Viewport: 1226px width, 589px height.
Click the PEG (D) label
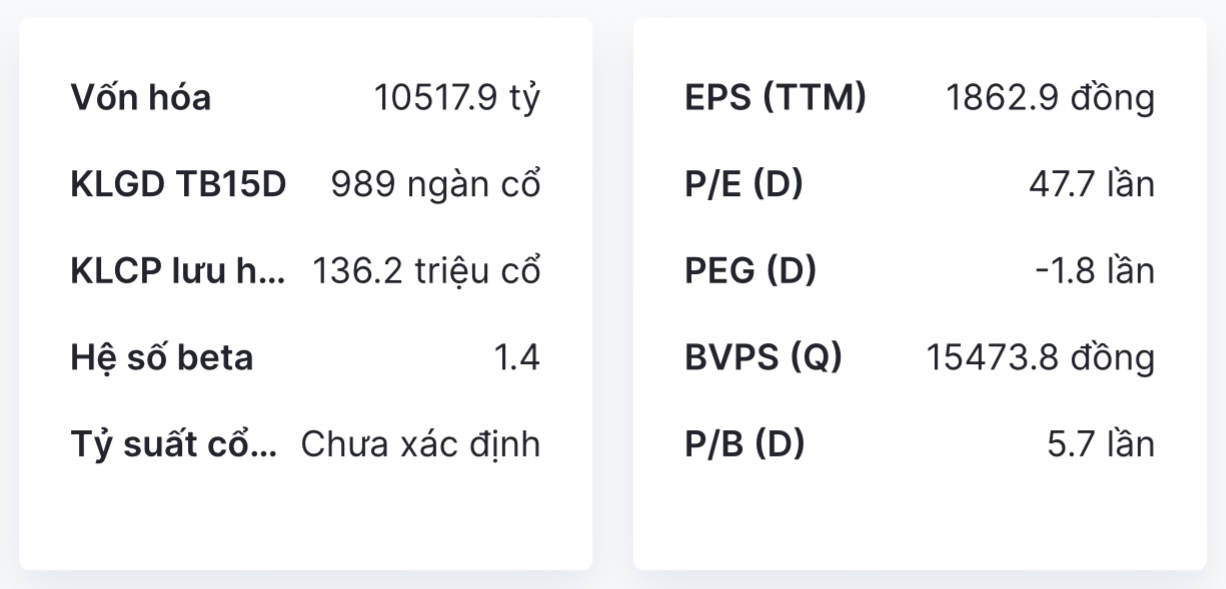(x=751, y=271)
